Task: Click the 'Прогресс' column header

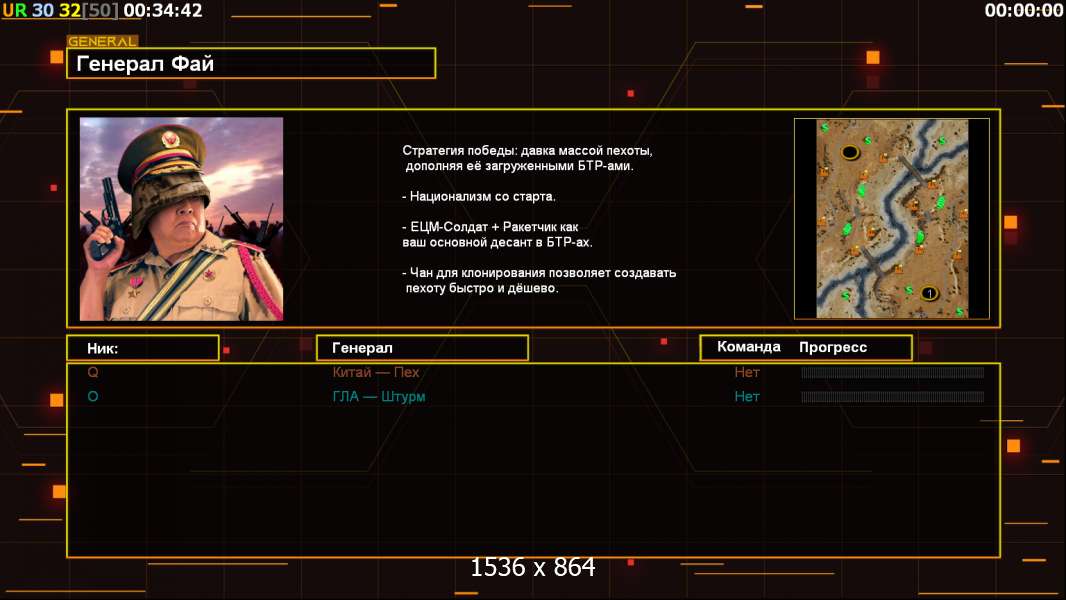Action: [x=833, y=347]
